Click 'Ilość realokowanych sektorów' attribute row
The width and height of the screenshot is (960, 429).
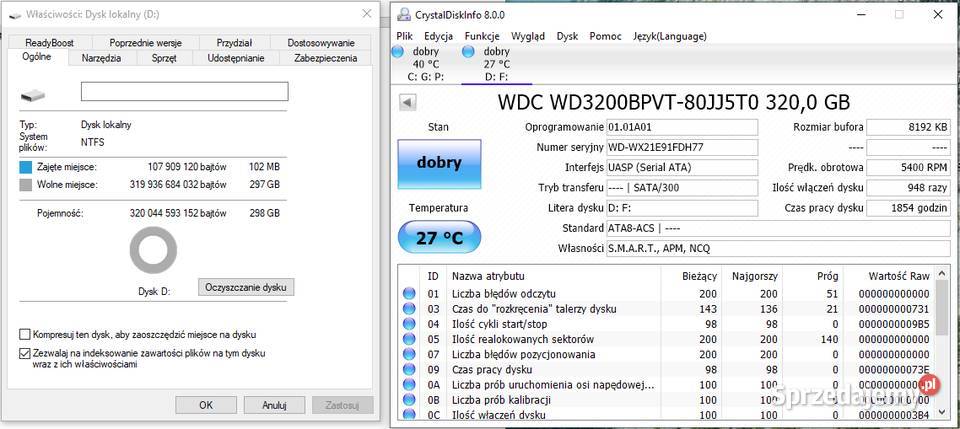(667, 340)
